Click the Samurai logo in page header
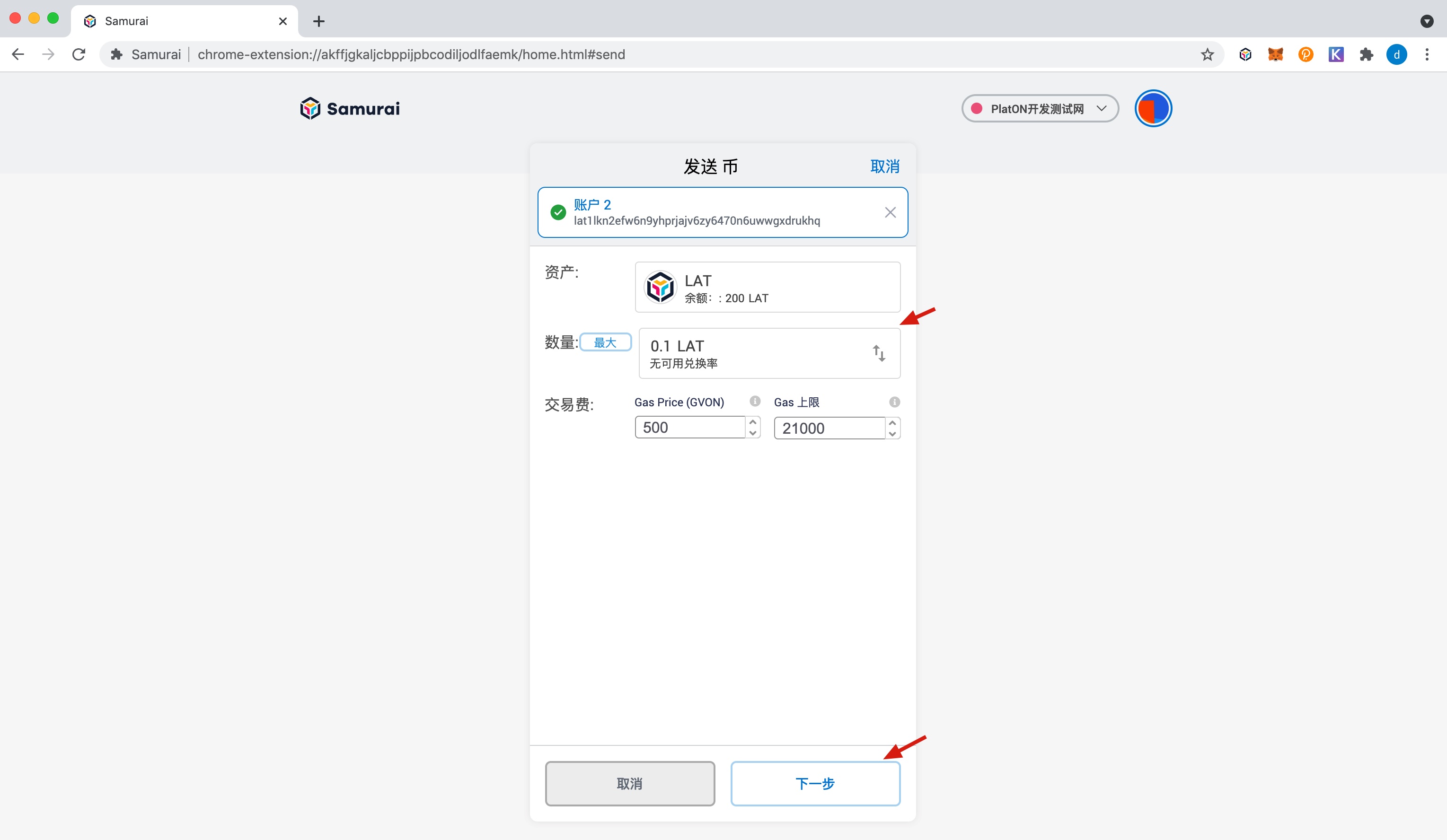The height and width of the screenshot is (840, 1447). (x=350, y=108)
